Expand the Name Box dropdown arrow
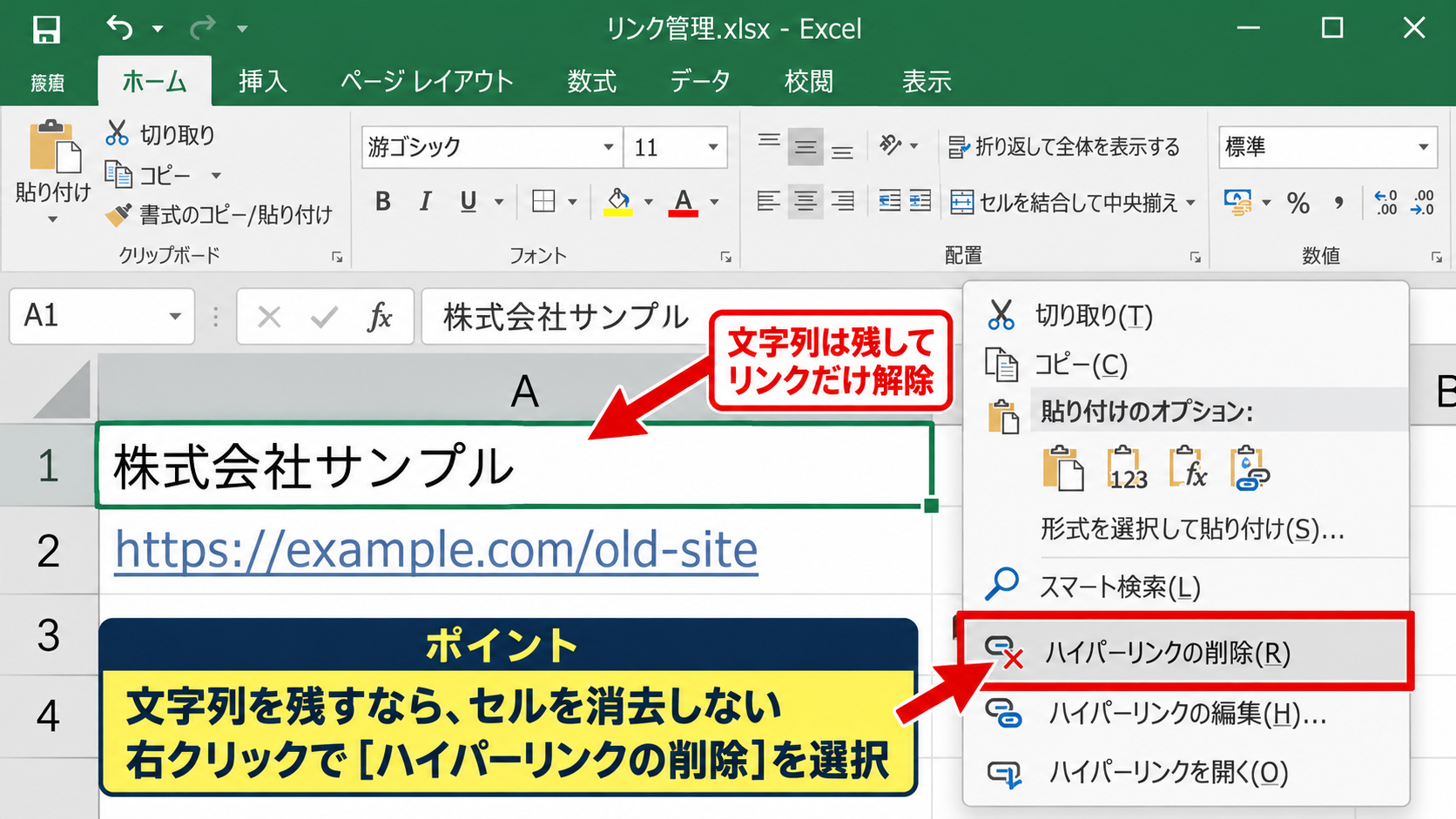1456x819 pixels. tap(175, 316)
